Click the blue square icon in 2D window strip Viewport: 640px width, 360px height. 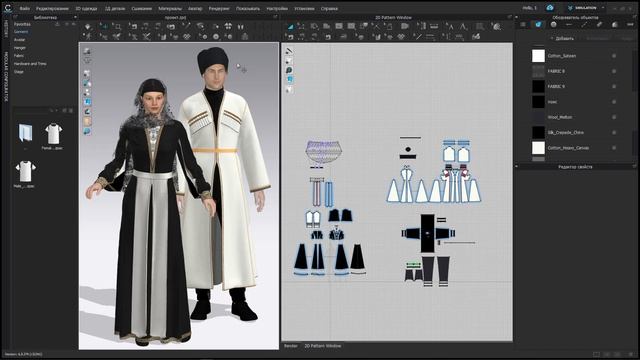pos(289,79)
